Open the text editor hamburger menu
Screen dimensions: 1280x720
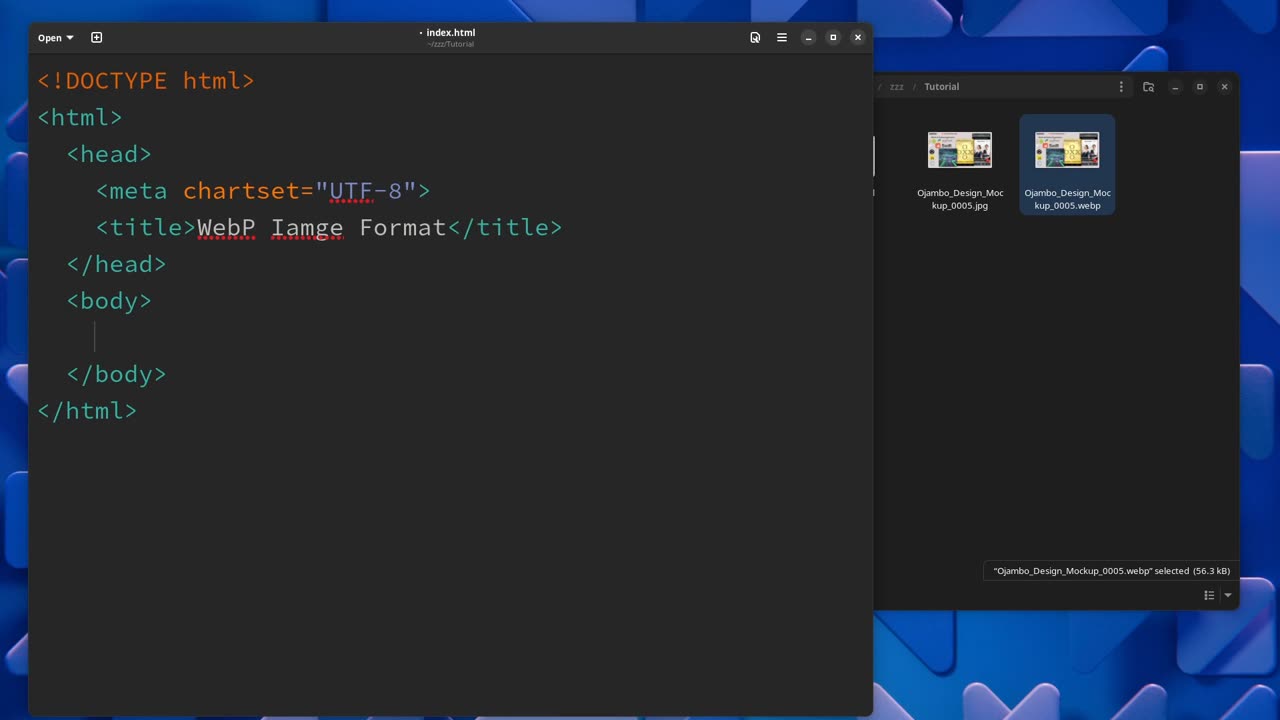782,38
